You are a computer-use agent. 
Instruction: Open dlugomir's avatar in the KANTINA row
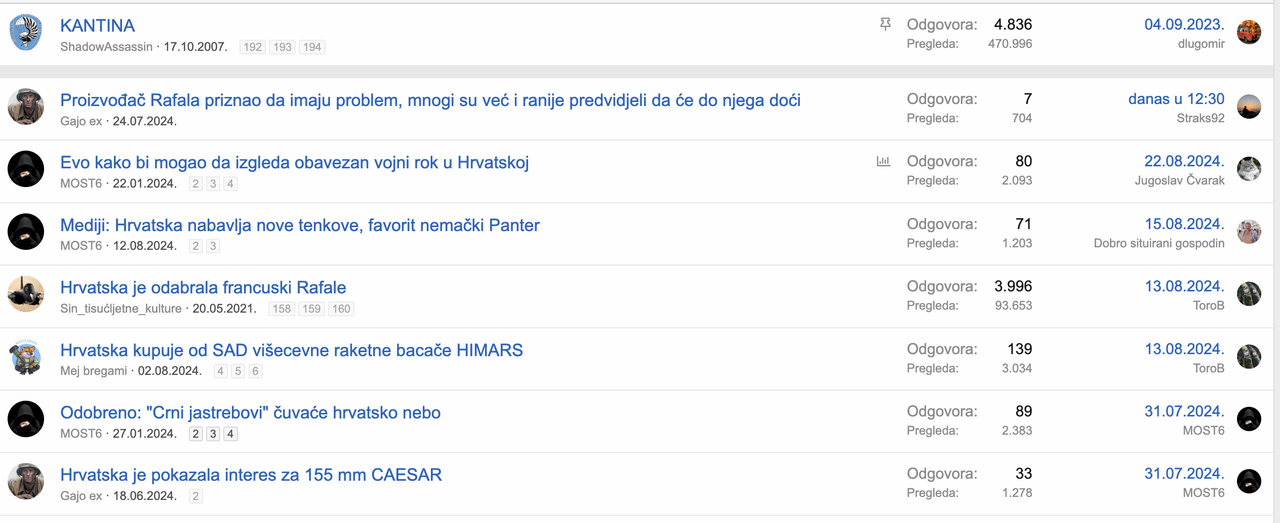click(1249, 32)
